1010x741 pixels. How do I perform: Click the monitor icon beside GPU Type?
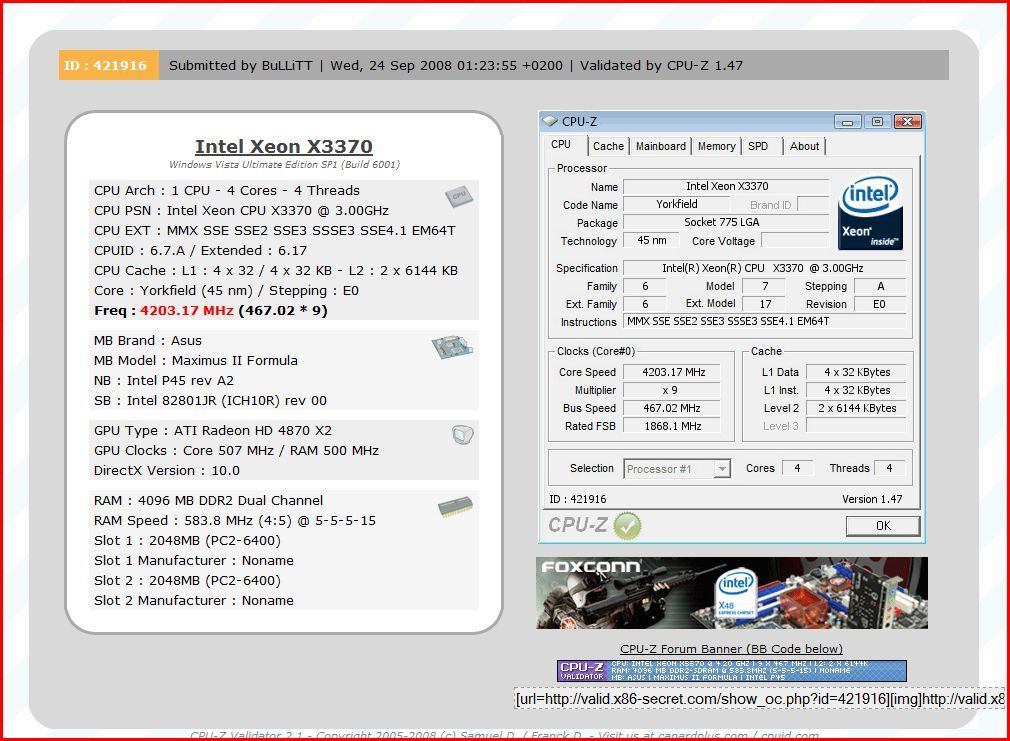[x=462, y=435]
